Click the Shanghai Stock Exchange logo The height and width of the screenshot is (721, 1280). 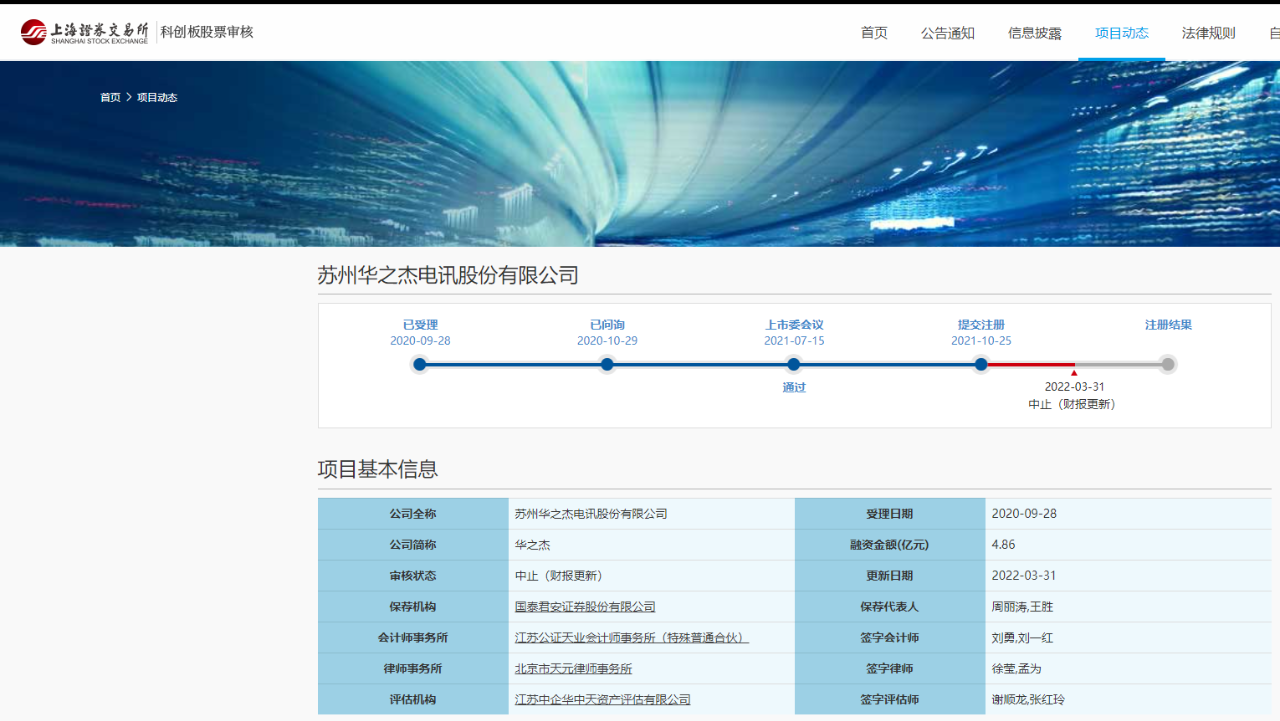84,32
